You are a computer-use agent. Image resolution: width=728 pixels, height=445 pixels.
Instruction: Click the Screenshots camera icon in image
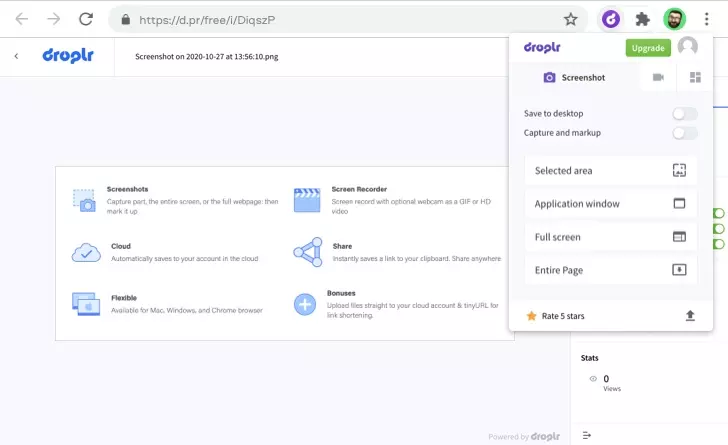click(x=84, y=201)
